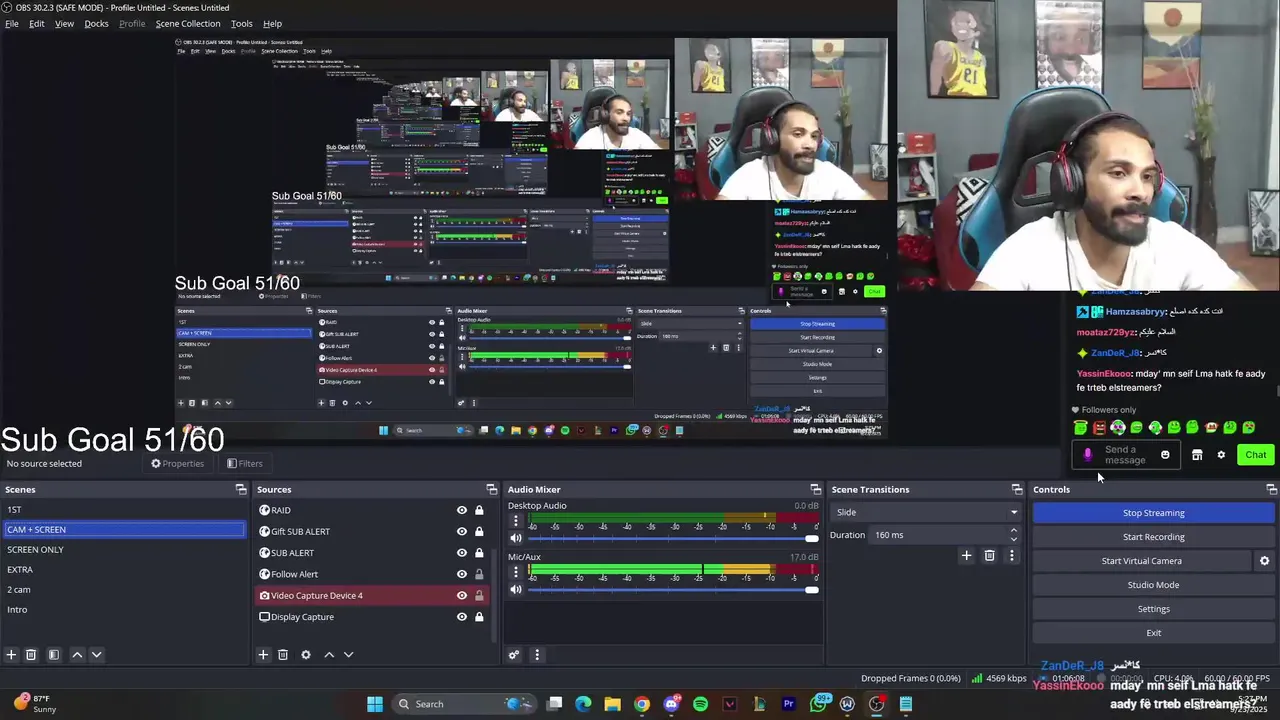The width and height of the screenshot is (1280, 720).
Task: Open scene filters icon in Scenes panel
Action: click(54, 655)
